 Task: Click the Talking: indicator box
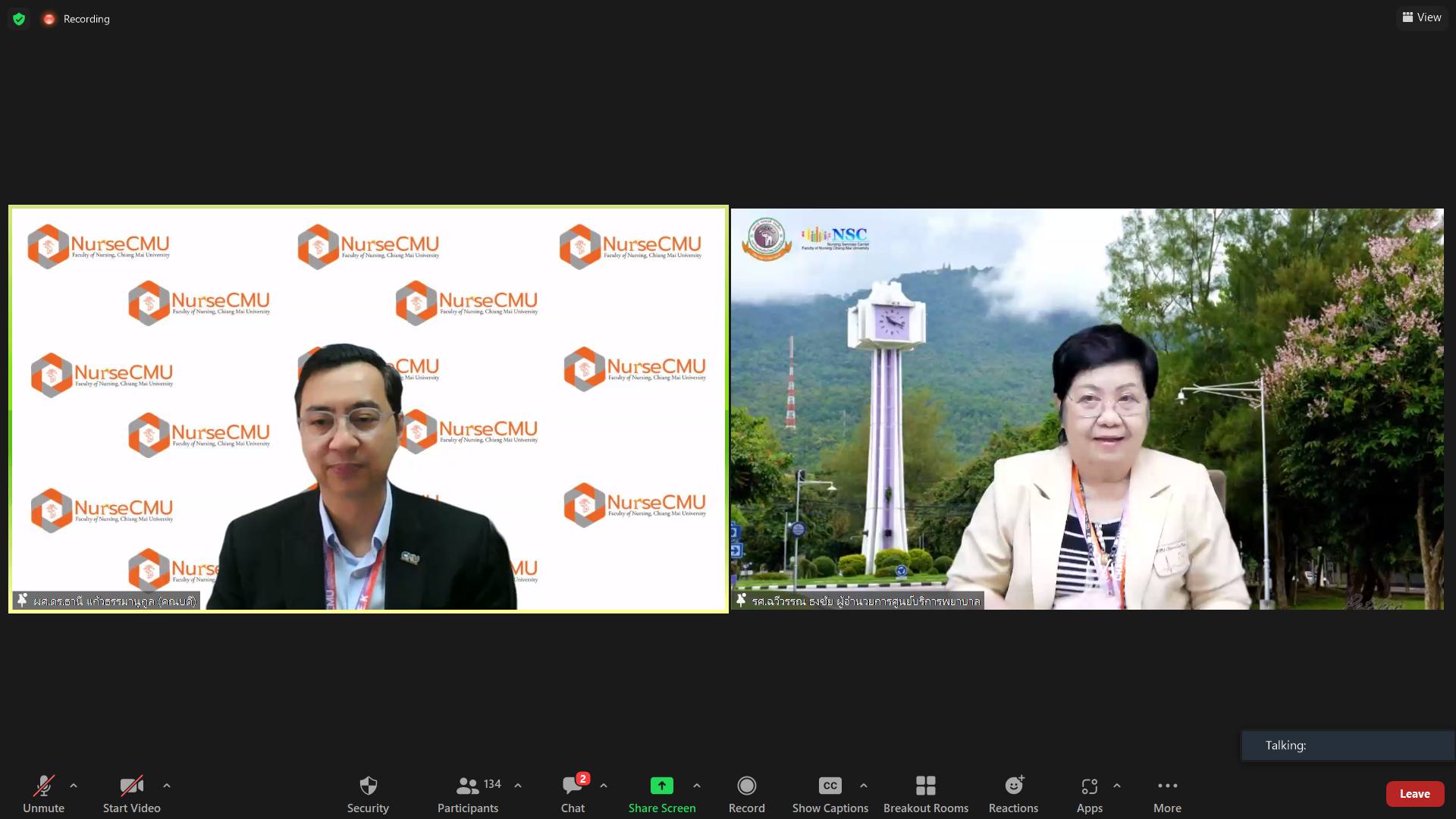tap(1348, 745)
